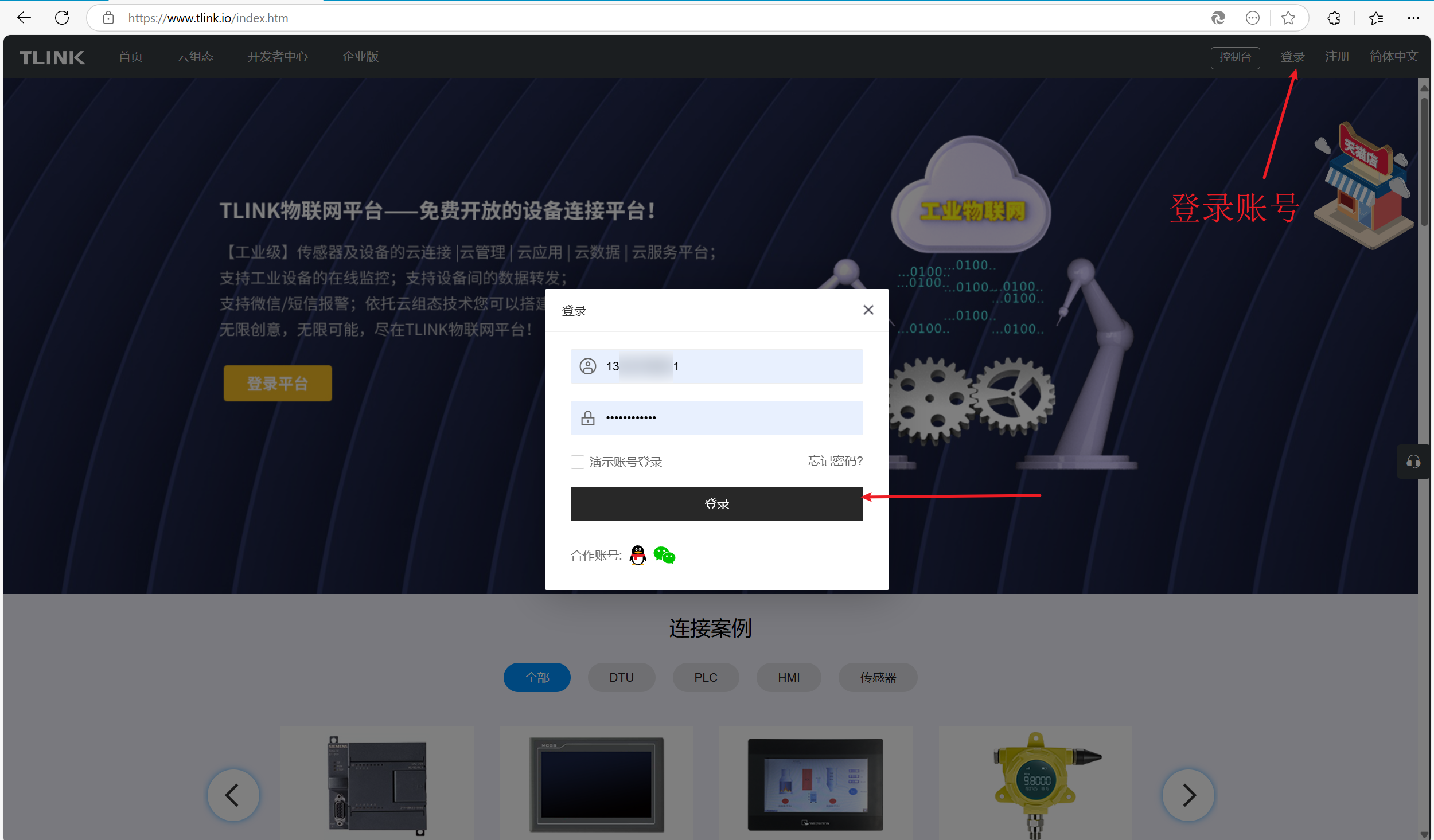Open browser Extensions puzzle icon

(1334, 18)
